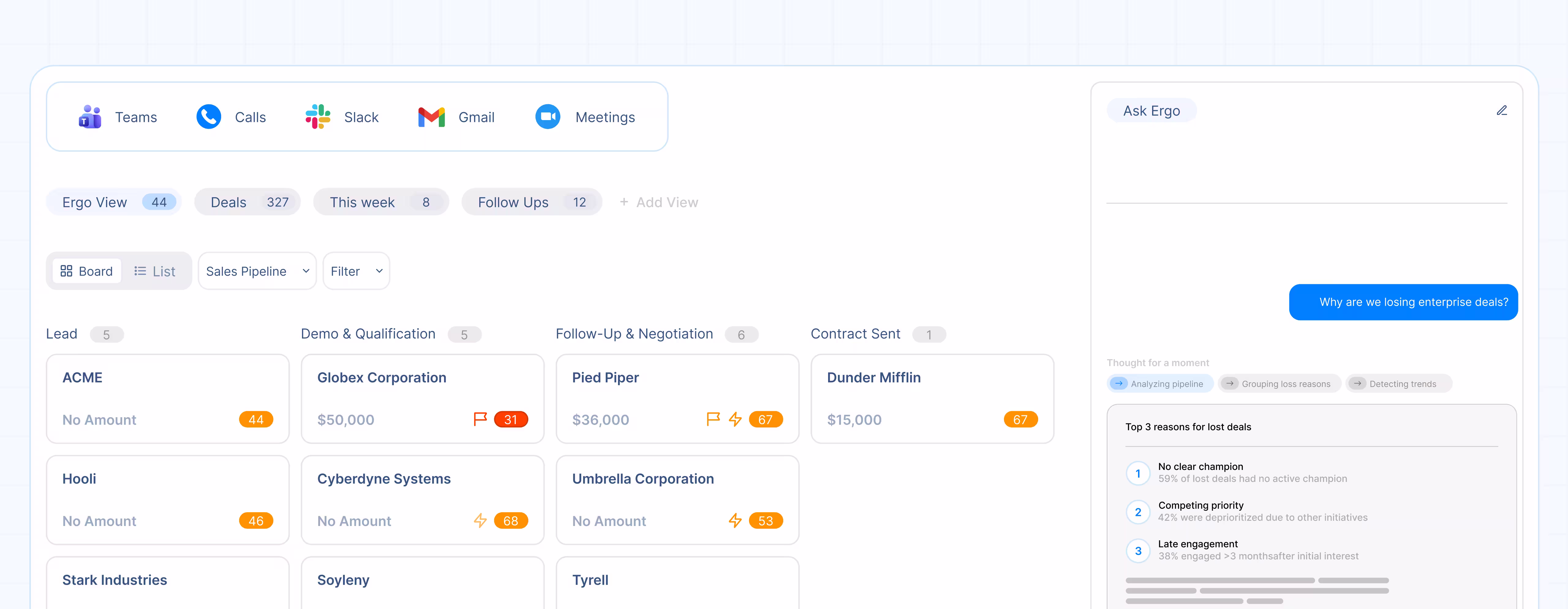Select the Ergo View tab
Image resolution: width=1568 pixels, height=609 pixels.
click(114, 202)
